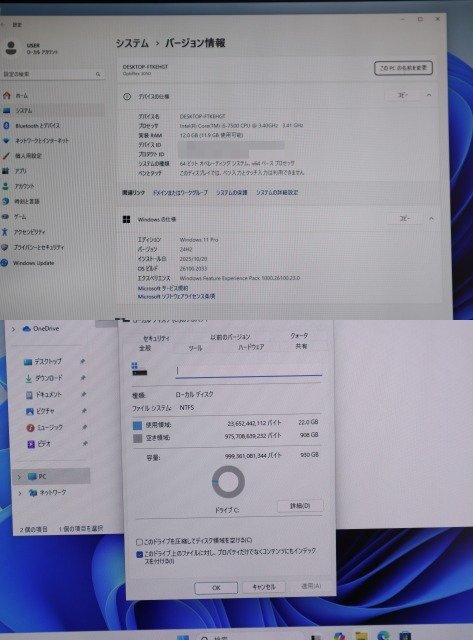Open Advanced system settings link
The image size is (473, 640).
(x=277, y=193)
